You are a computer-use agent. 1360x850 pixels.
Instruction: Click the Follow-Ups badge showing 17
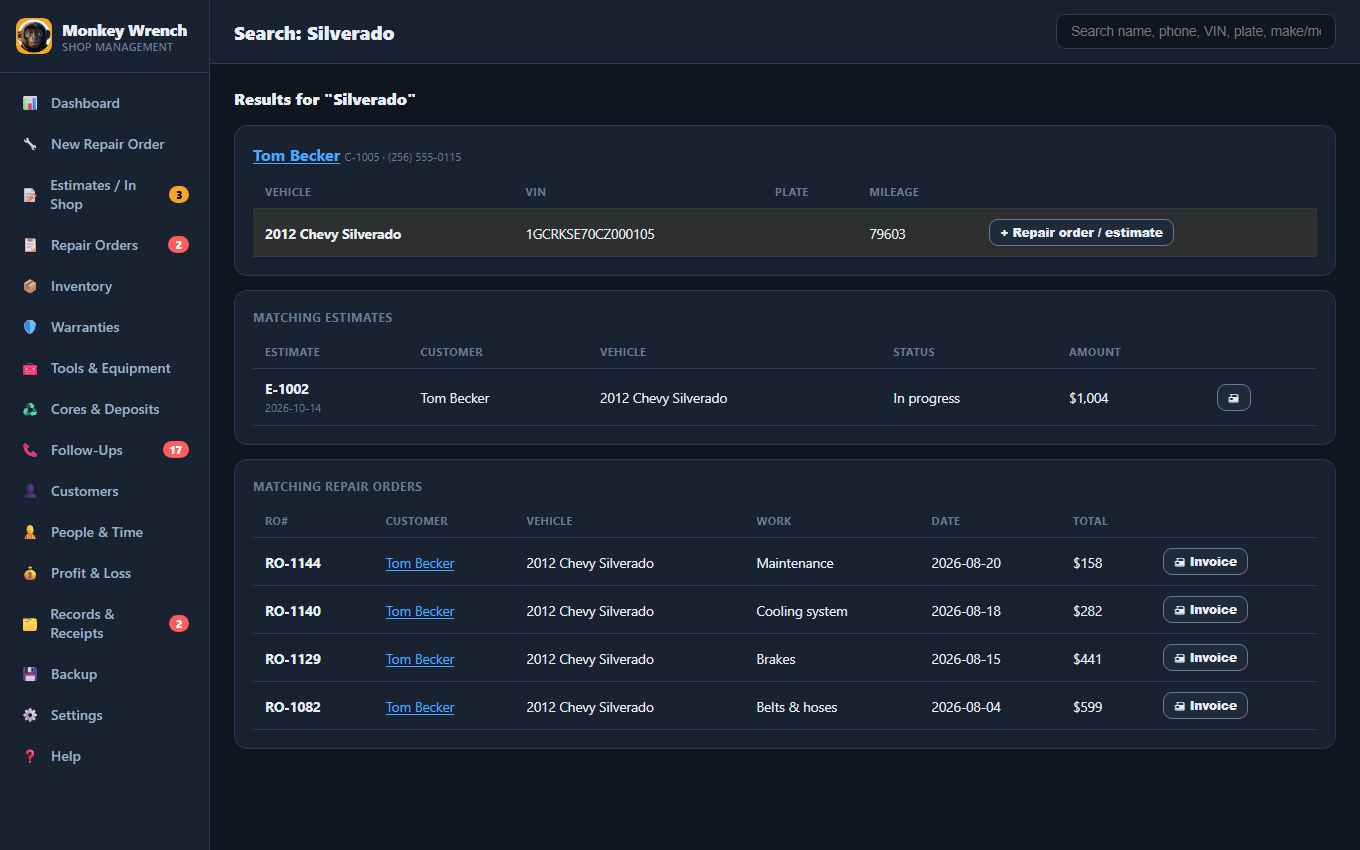[x=176, y=450]
